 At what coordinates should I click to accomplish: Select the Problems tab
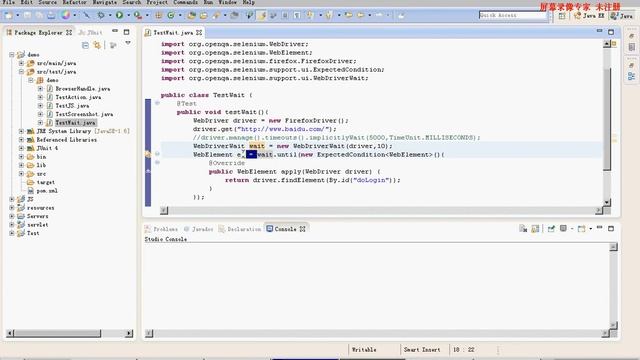[162, 229]
